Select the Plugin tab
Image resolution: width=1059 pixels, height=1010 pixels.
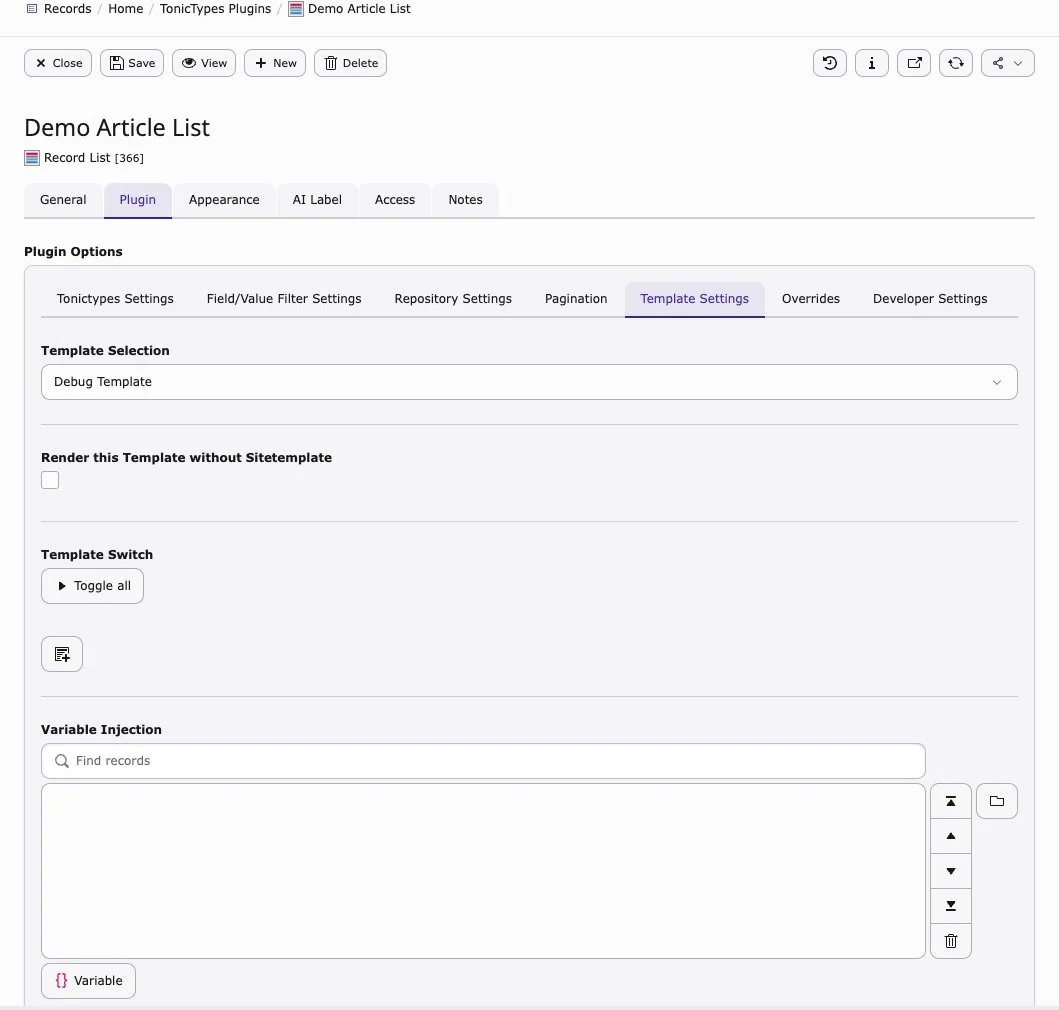pos(138,200)
